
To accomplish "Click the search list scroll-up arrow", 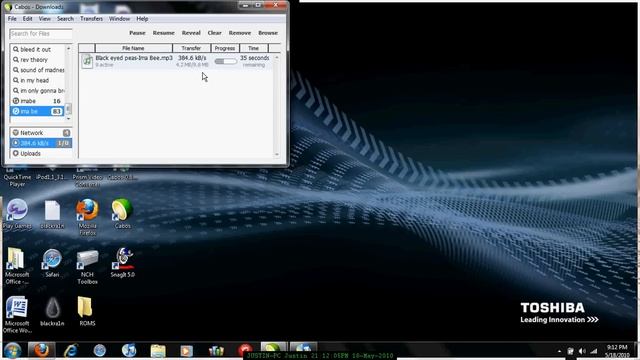I will tap(68, 49).
